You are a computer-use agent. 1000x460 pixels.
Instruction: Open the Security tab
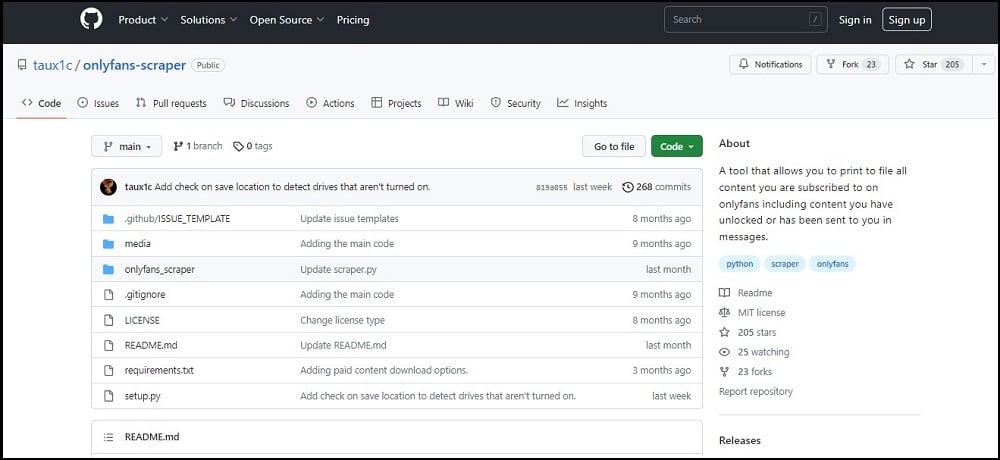(x=515, y=103)
